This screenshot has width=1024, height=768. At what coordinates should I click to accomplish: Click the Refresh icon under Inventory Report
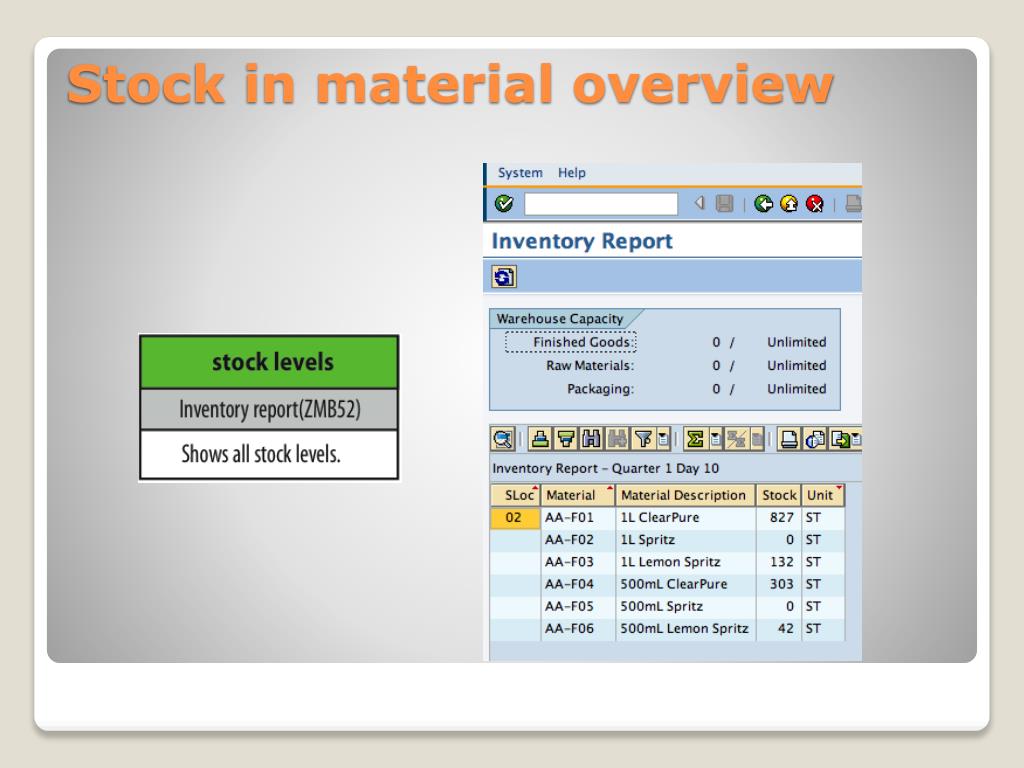click(504, 277)
